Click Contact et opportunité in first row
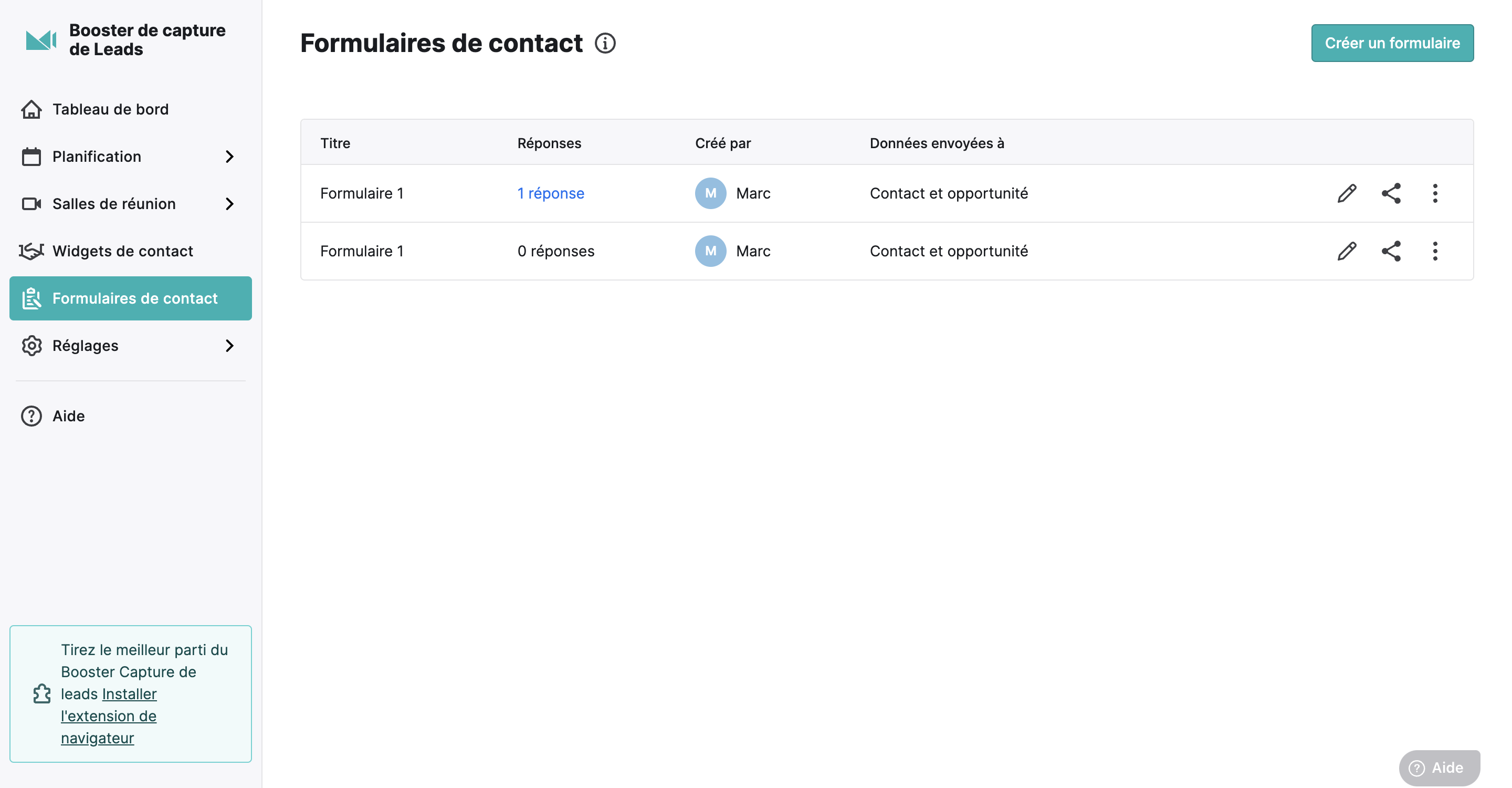The image size is (1512, 788). 949,193
